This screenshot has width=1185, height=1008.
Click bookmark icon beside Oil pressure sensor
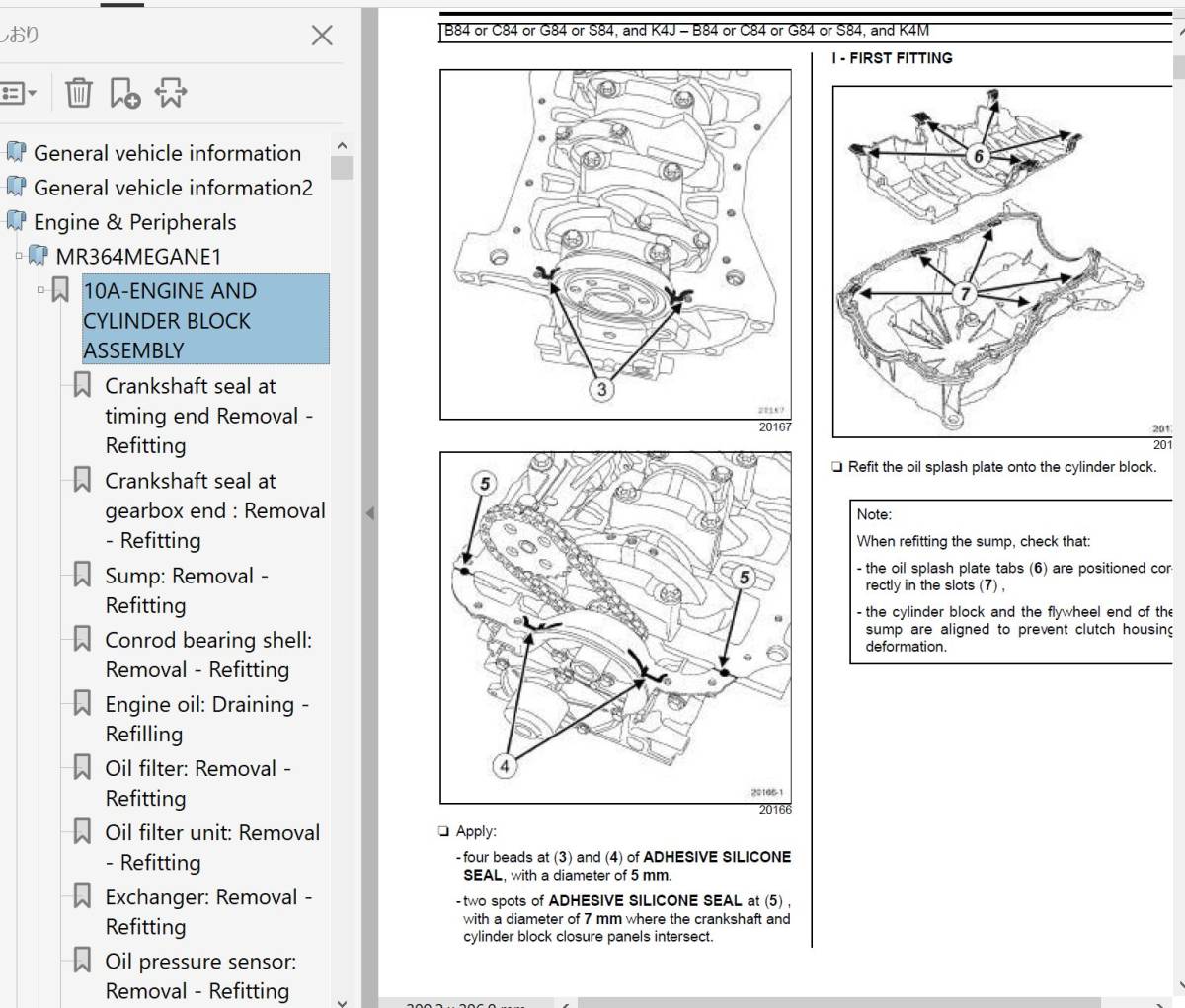pos(83,960)
